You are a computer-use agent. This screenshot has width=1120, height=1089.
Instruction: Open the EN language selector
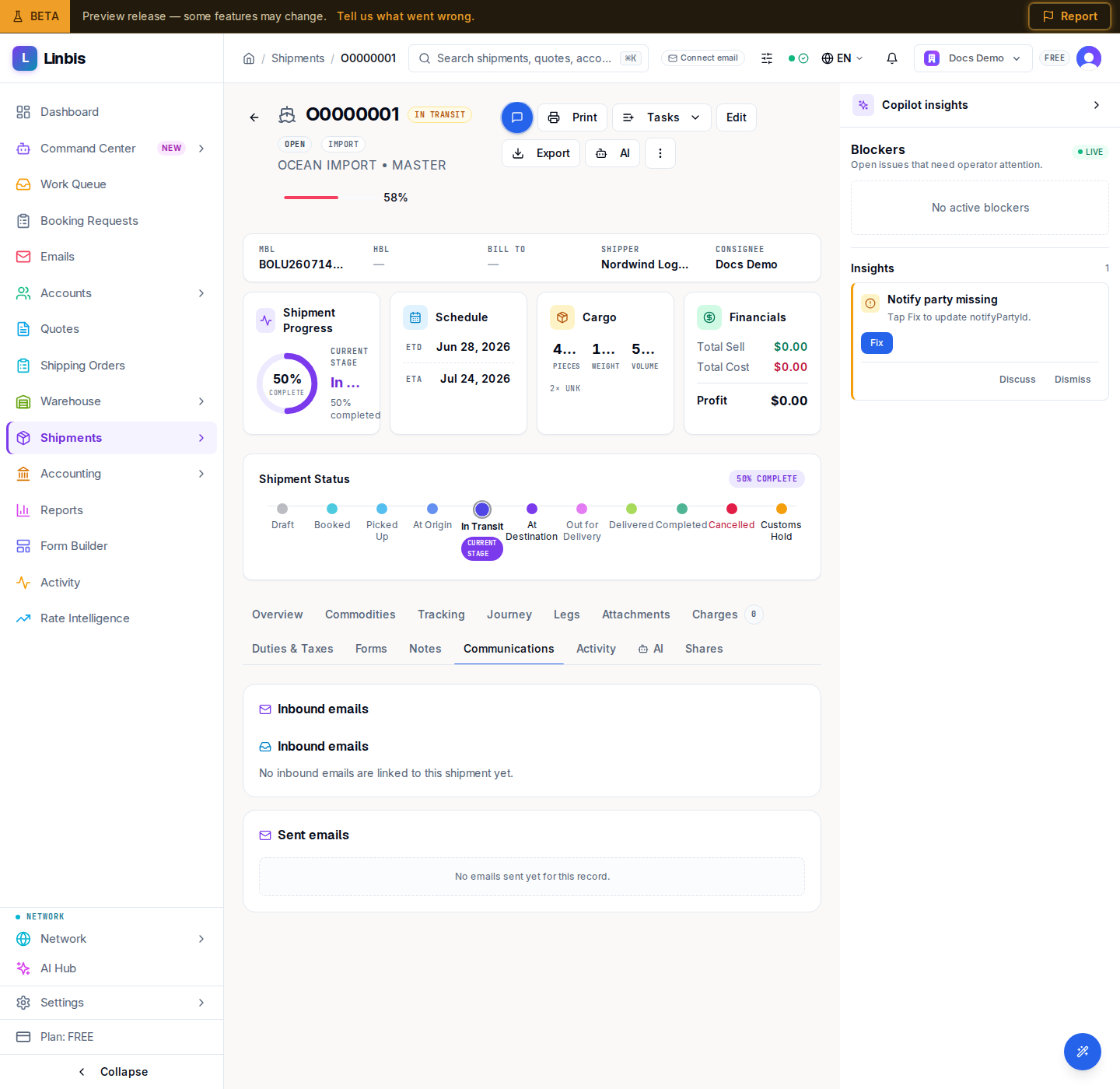point(842,58)
